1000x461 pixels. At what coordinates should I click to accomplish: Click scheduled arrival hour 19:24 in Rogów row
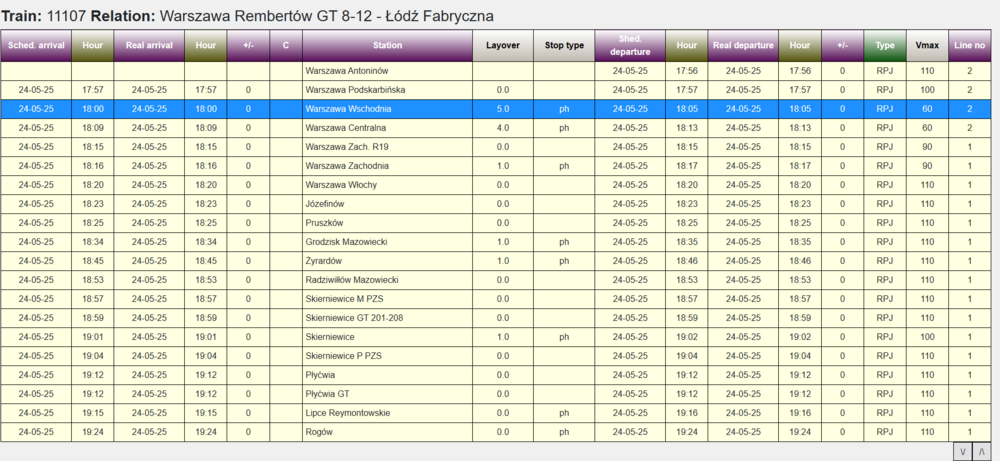(x=93, y=432)
